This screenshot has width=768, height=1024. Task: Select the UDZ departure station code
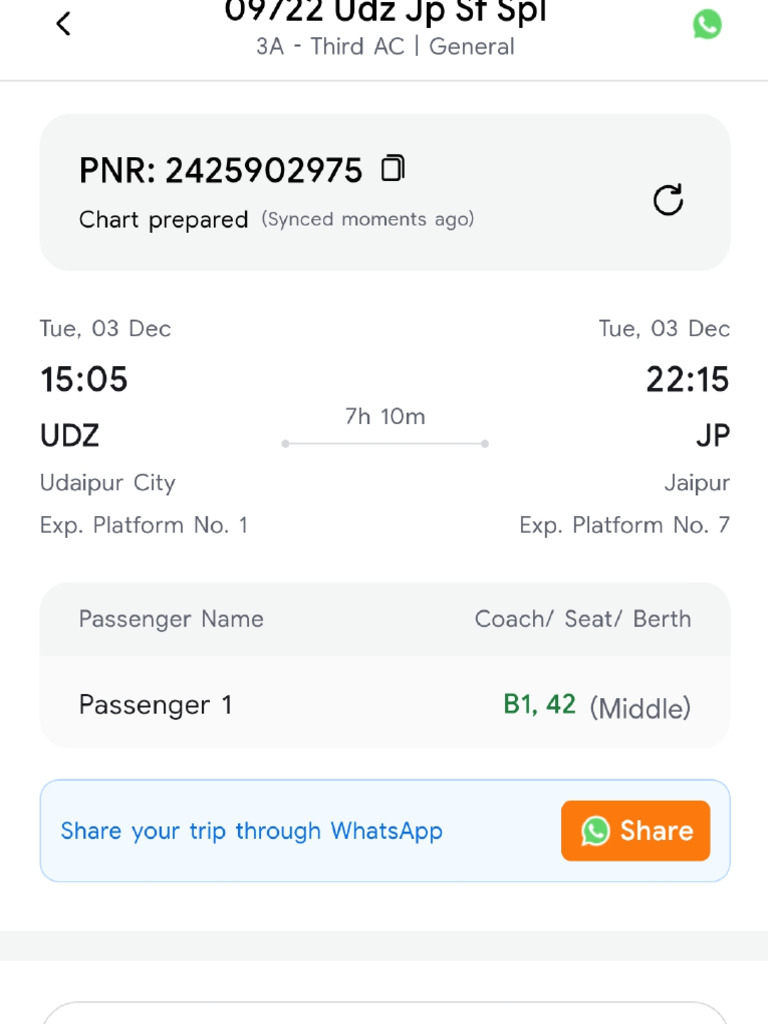coord(69,436)
